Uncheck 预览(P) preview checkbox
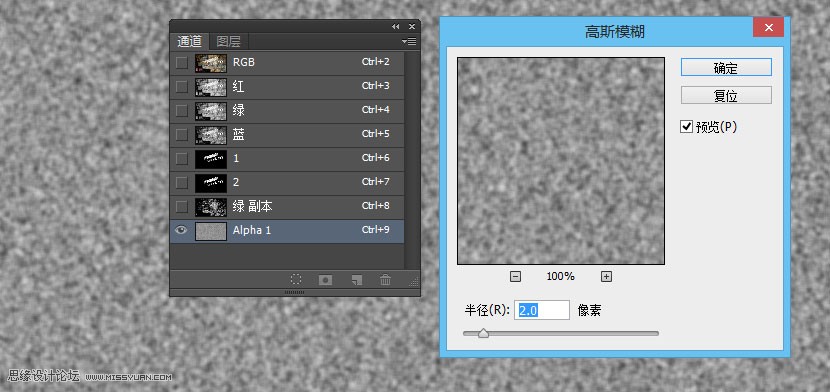This screenshot has height=392, width=830. coord(687,127)
